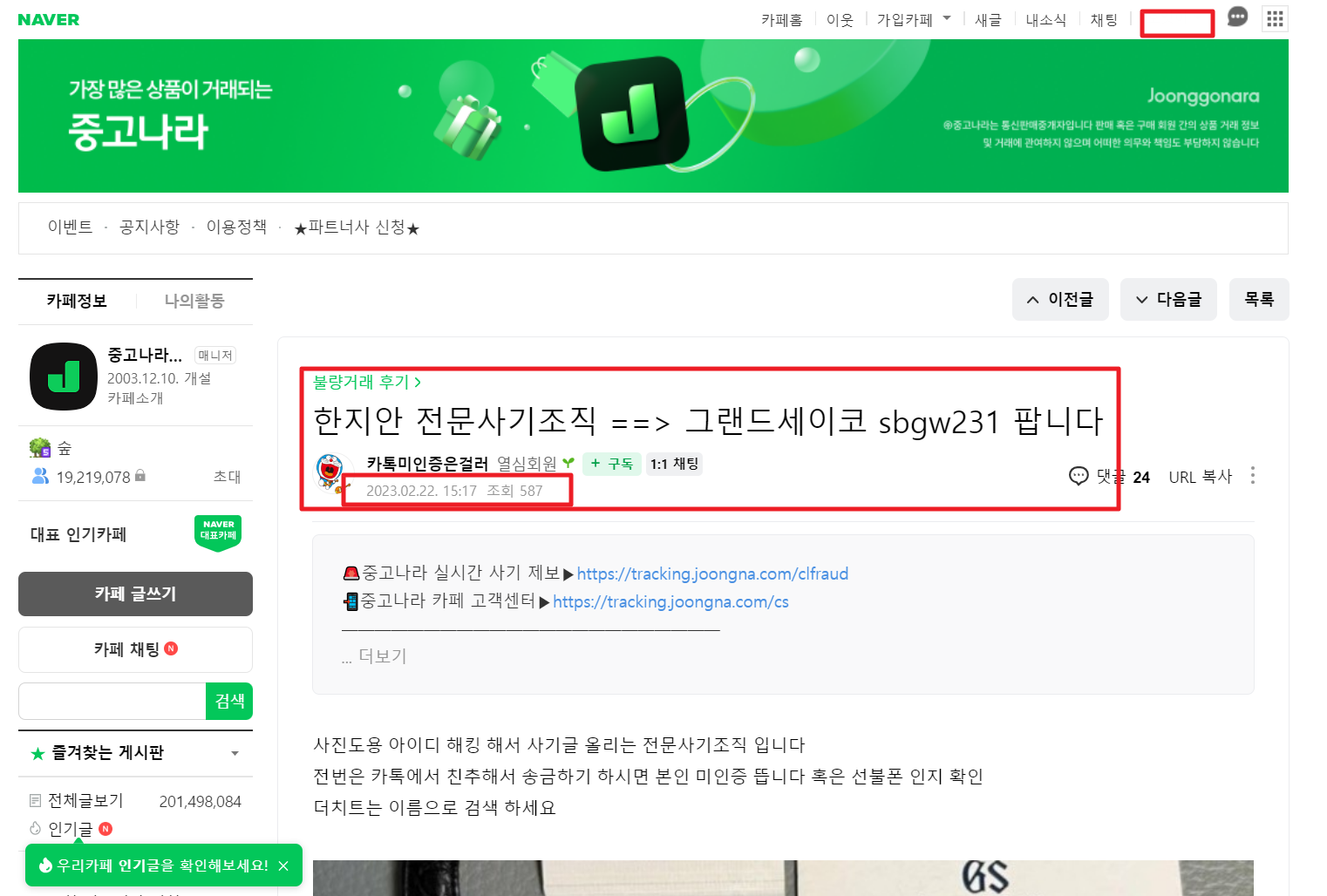Click the 중고나라 green banner image
1327x896 pixels.
coord(653,116)
